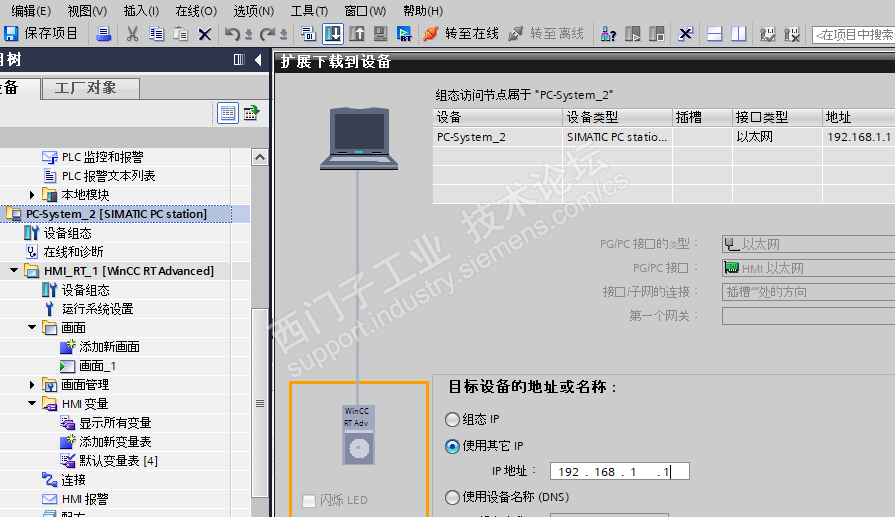The width and height of the screenshot is (895, 517).
Task: Click the Copy icon in toolbar
Action: [156, 34]
